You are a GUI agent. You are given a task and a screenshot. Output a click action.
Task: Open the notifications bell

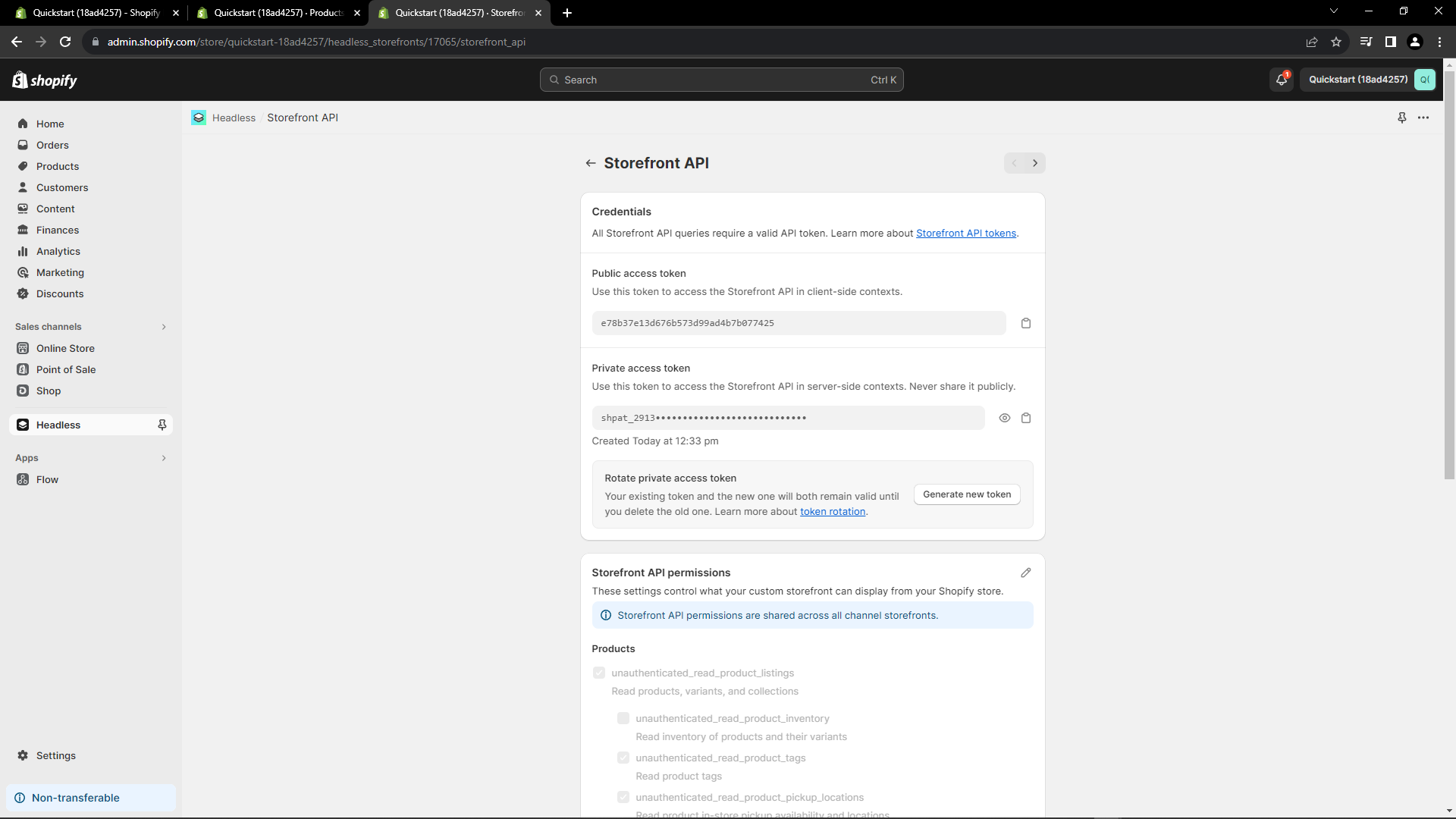1281,80
